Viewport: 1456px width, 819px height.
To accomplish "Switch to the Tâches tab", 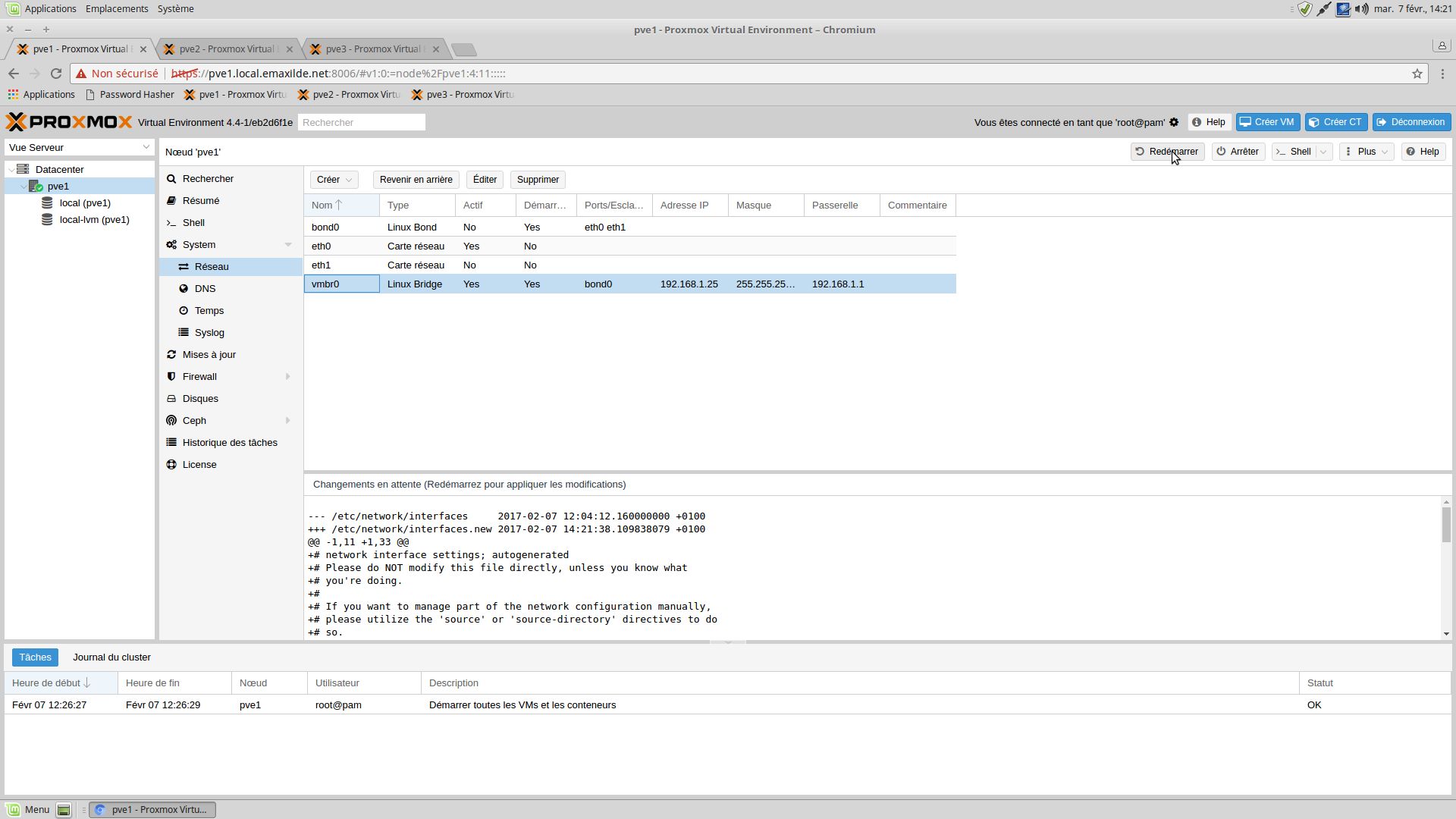I will (36, 657).
